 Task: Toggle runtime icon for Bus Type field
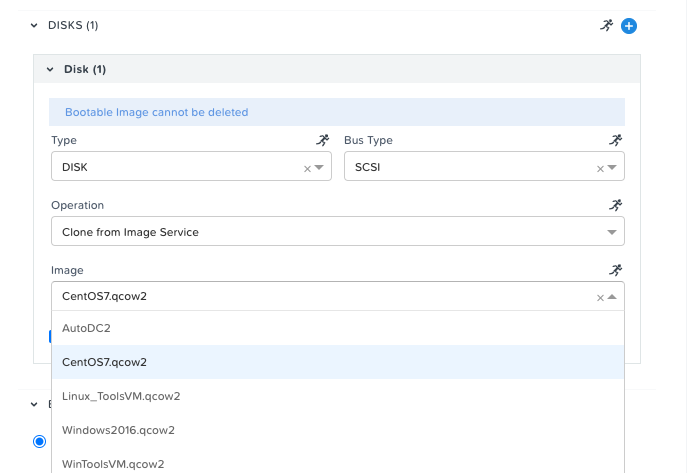click(616, 140)
